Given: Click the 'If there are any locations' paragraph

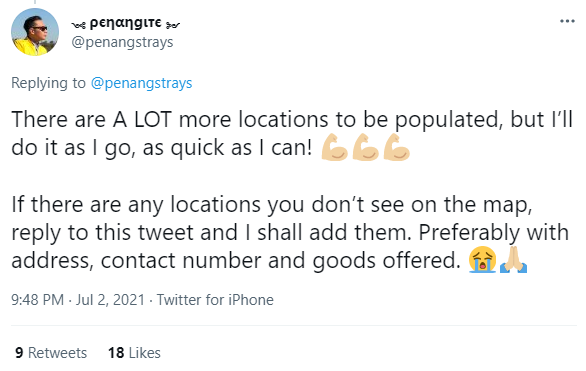Looking at the screenshot, I should (x=290, y=232).
